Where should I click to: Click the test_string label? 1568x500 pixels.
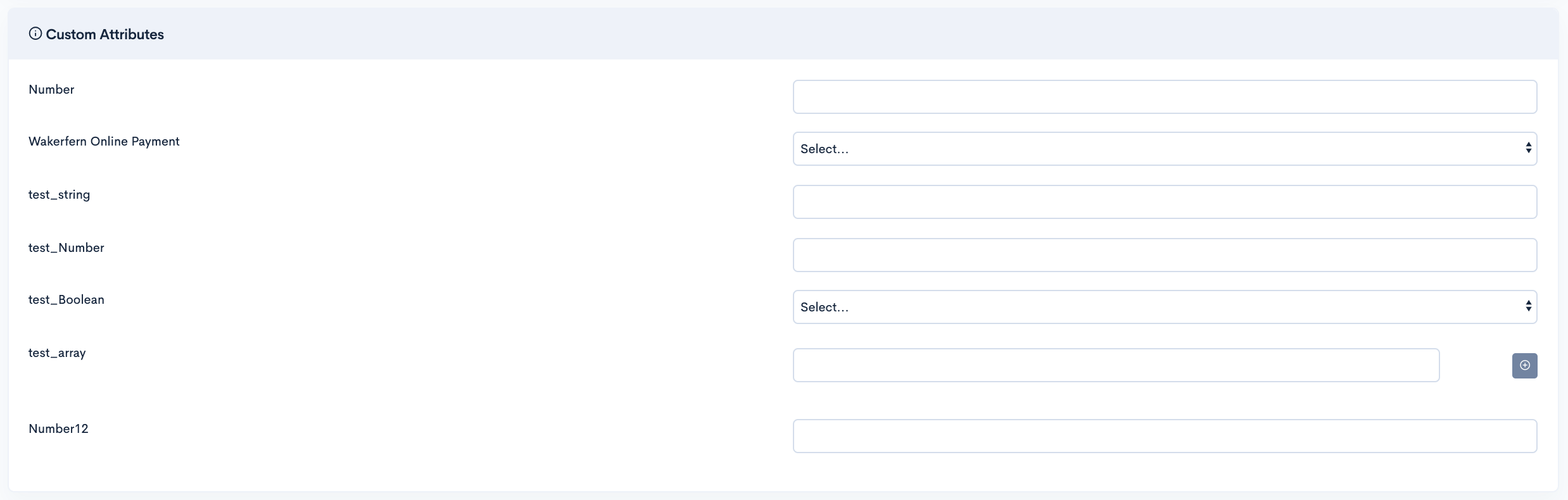(x=59, y=195)
